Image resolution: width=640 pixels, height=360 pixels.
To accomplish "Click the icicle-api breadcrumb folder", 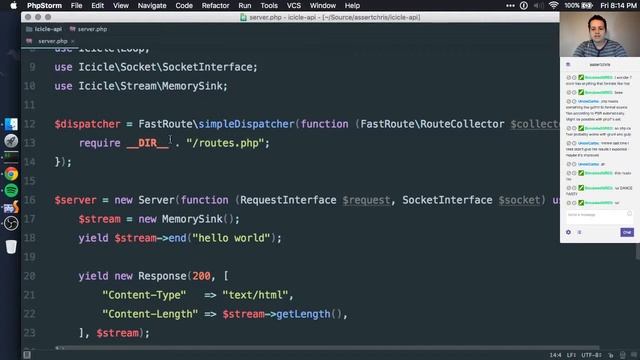I will coord(44,29).
